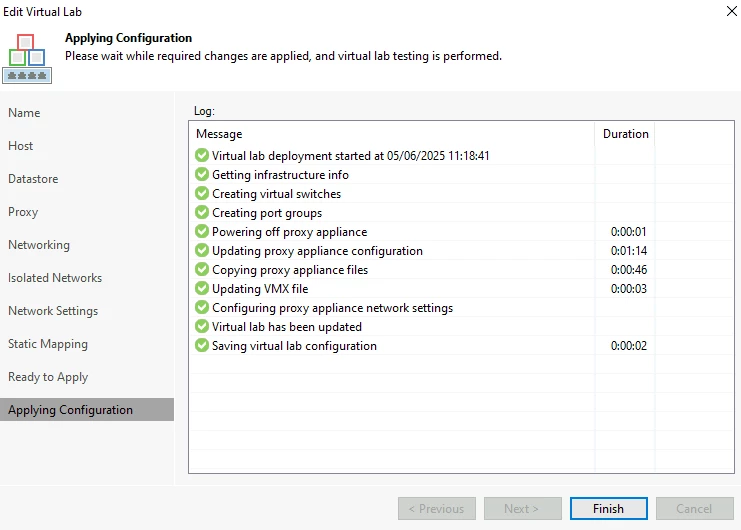Close the Edit Virtual Lab dialog
The image size is (741, 530).
point(731,11)
